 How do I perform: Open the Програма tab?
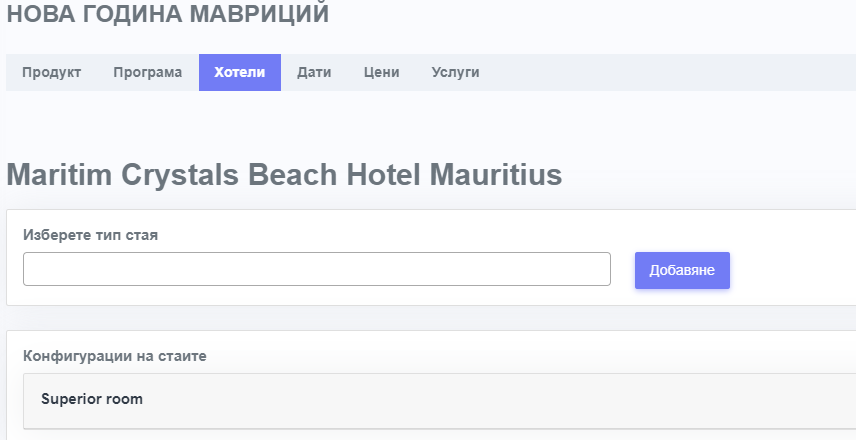coord(147,73)
